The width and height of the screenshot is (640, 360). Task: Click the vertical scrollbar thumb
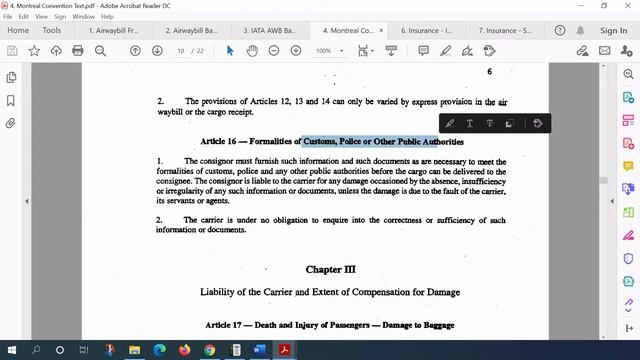pyautogui.click(x=603, y=180)
